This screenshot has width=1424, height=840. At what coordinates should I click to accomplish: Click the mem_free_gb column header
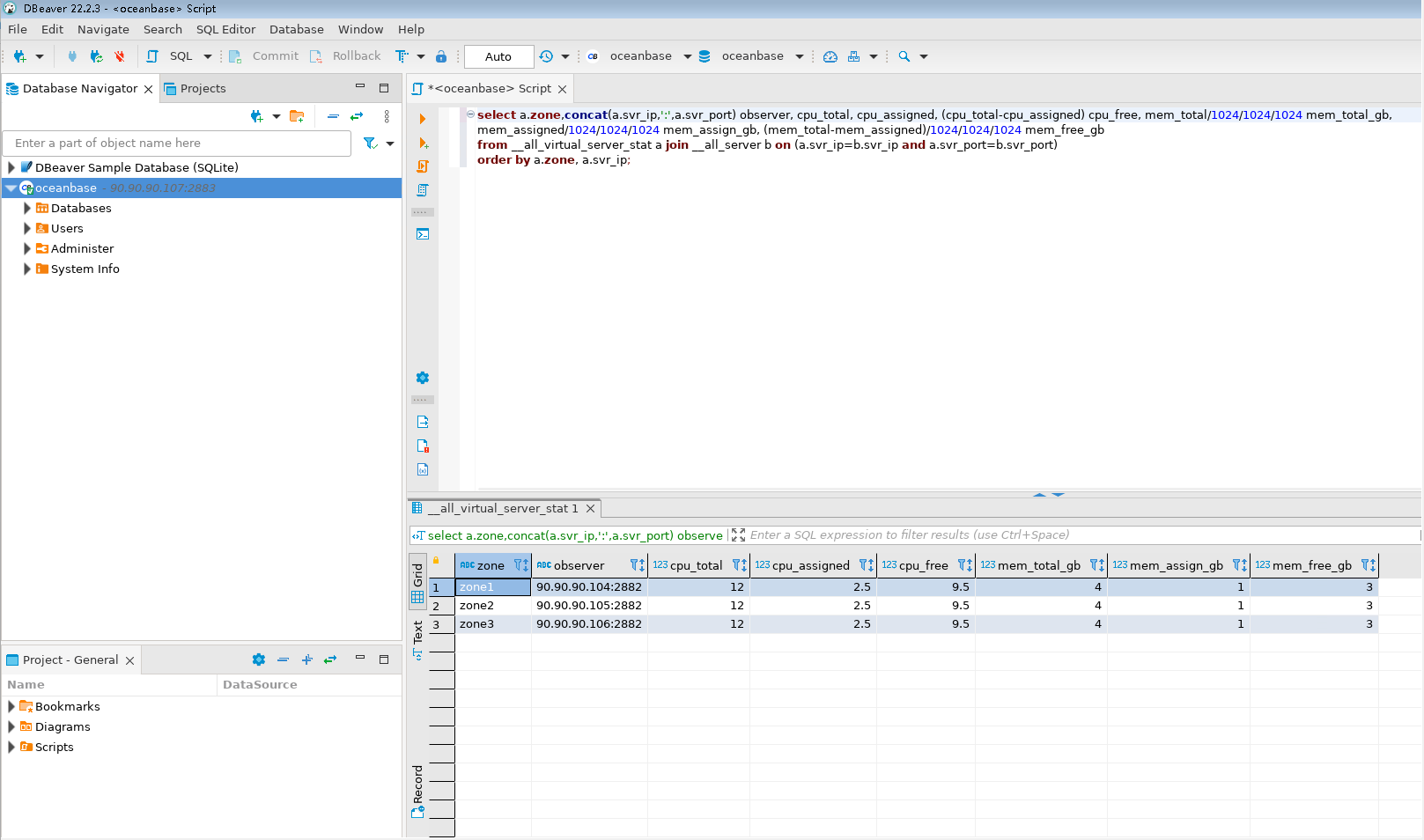tap(1312, 565)
